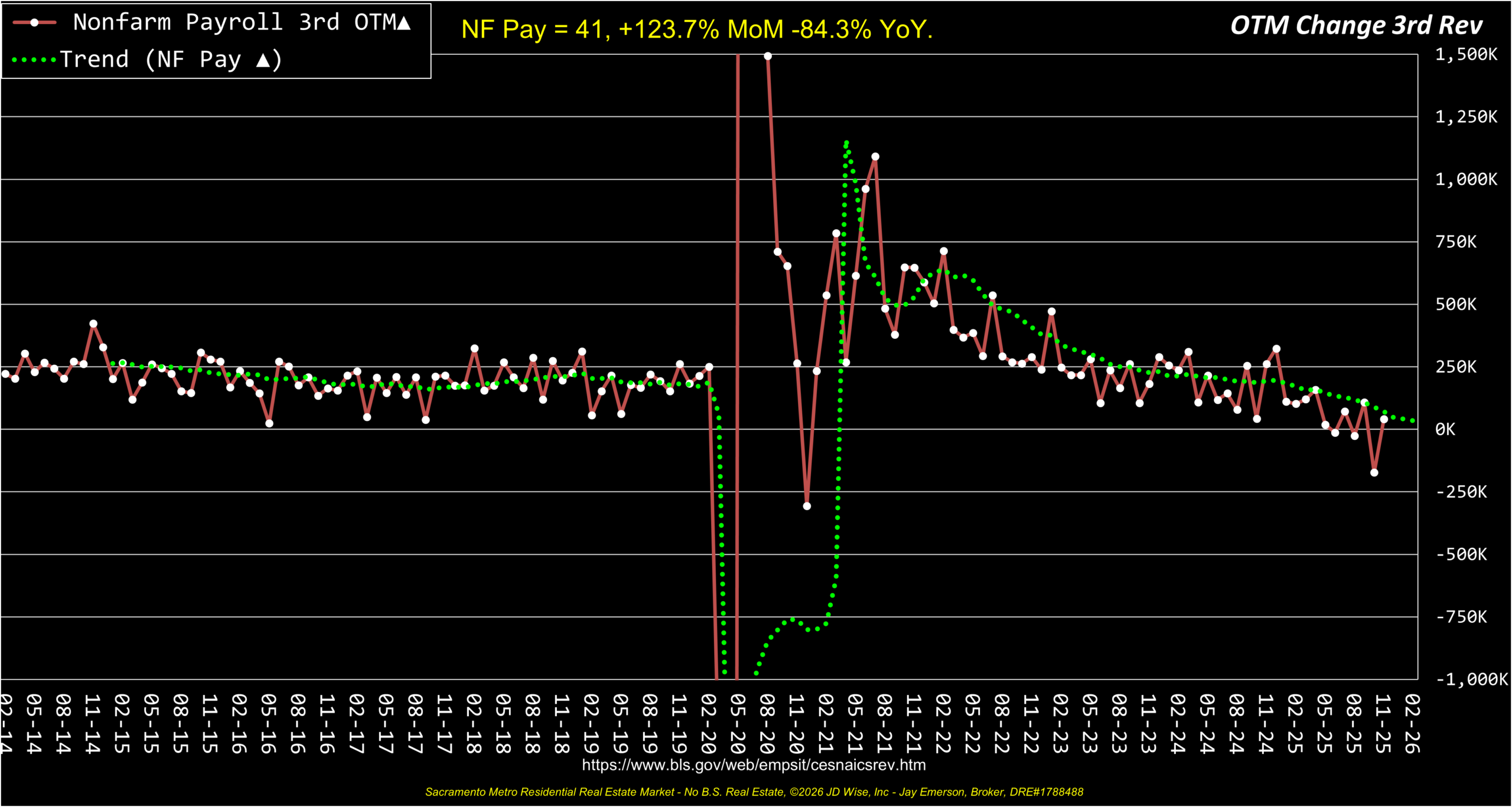This screenshot has width=1512, height=807.
Task: Click the Nonfarm Payroll 3rd OTM legend entry
Action: tap(241, 22)
